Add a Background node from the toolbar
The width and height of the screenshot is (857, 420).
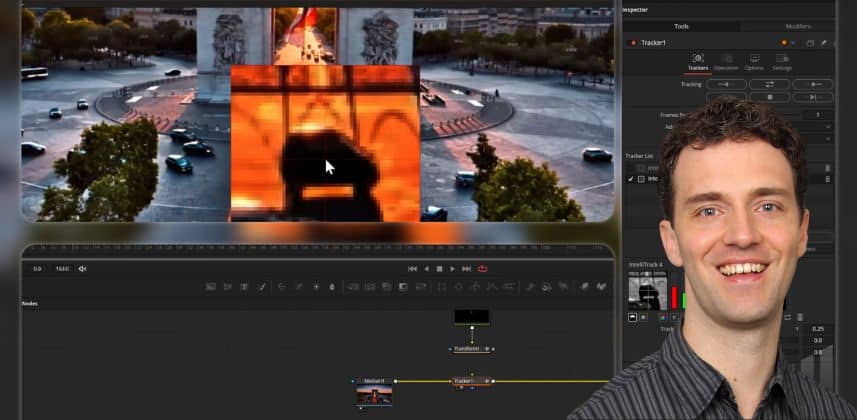(x=210, y=286)
